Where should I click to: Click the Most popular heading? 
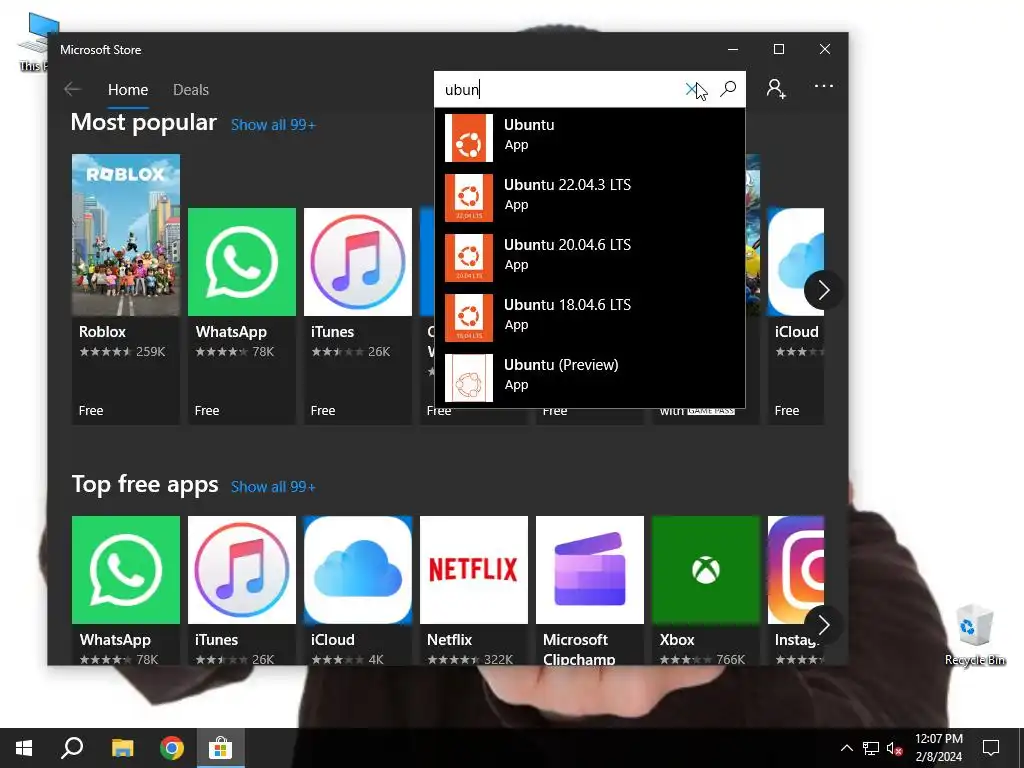(144, 123)
